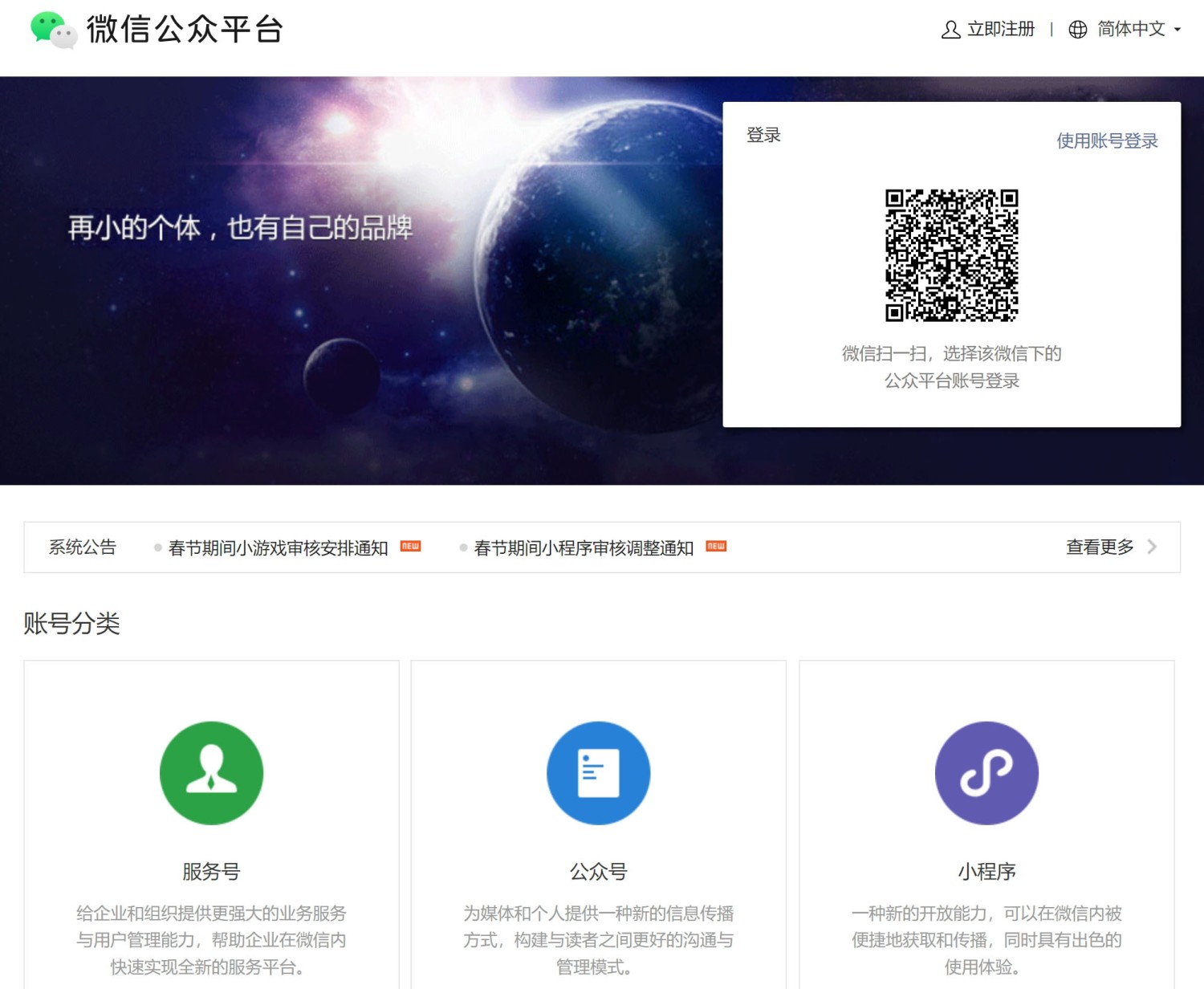The width and height of the screenshot is (1204, 989).
Task: Click the 微信公众平台 title text
Action: point(185,30)
